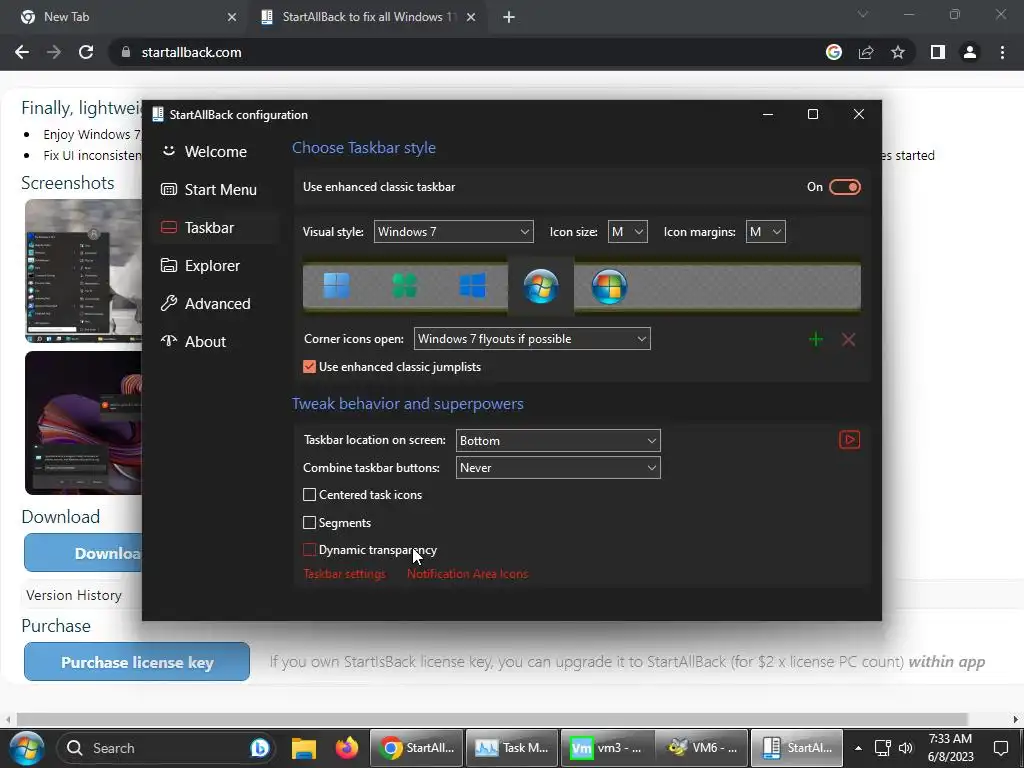Open Icon margins dropdown
The height and width of the screenshot is (768, 1024).
click(x=765, y=232)
